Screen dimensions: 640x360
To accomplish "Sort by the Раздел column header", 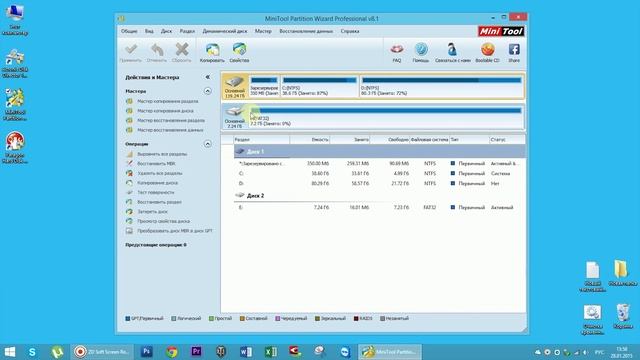I will (262, 140).
